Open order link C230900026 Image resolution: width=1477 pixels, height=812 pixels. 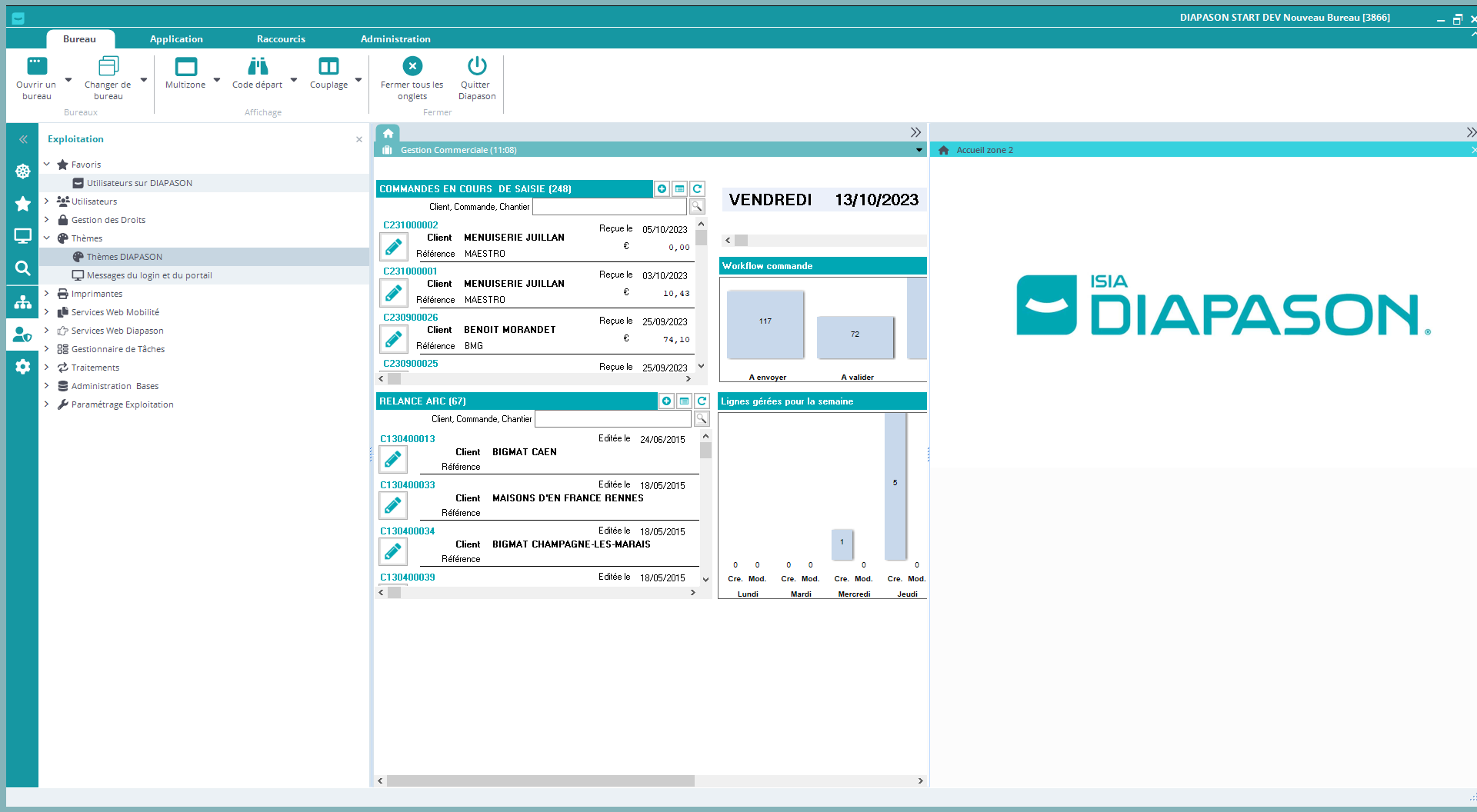click(411, 318)
